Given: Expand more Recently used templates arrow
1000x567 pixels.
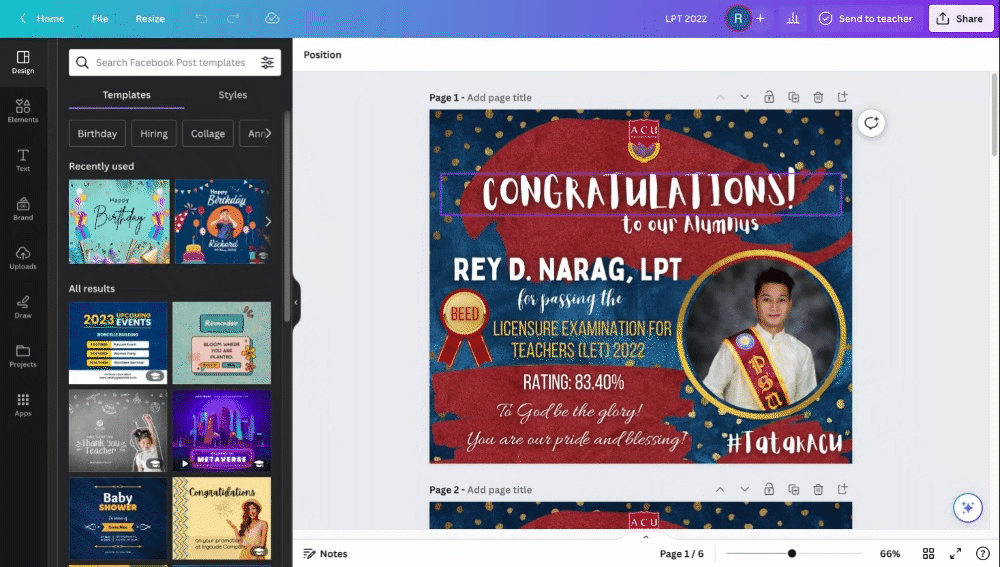Looking at the screenshot, I should [x=268, y=221].
